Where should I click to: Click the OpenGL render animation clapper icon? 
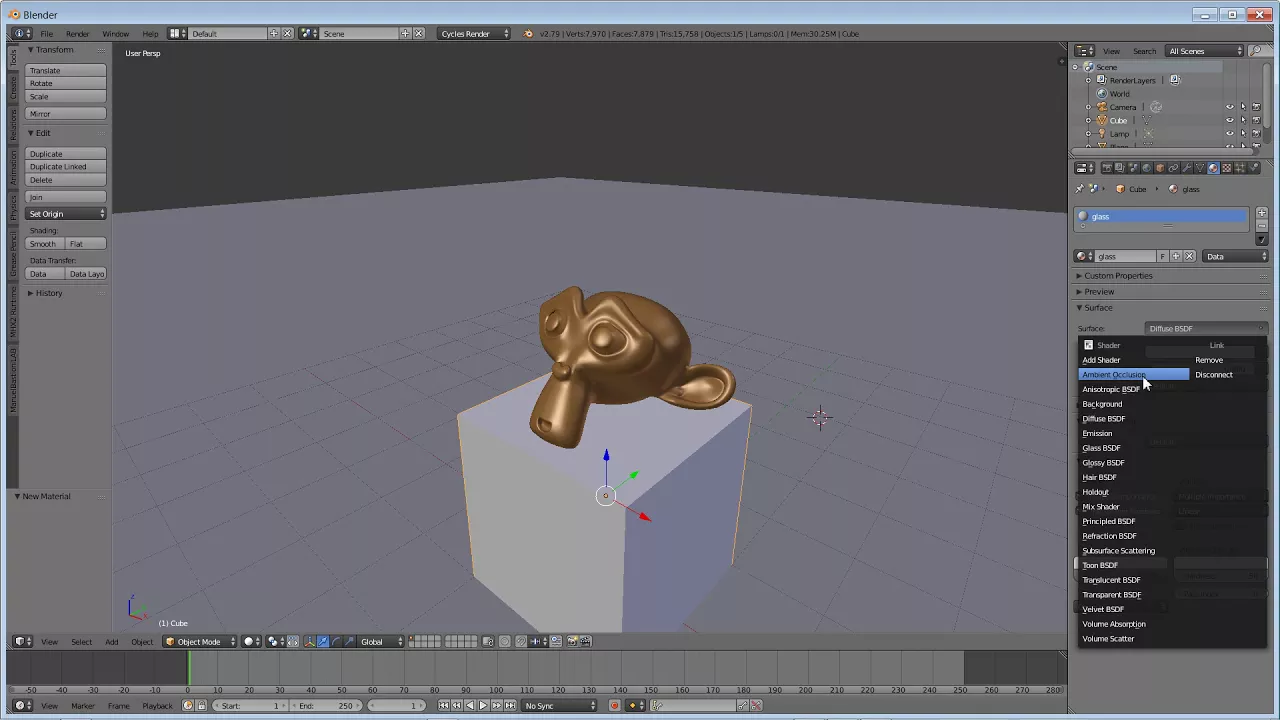[586, 641]
